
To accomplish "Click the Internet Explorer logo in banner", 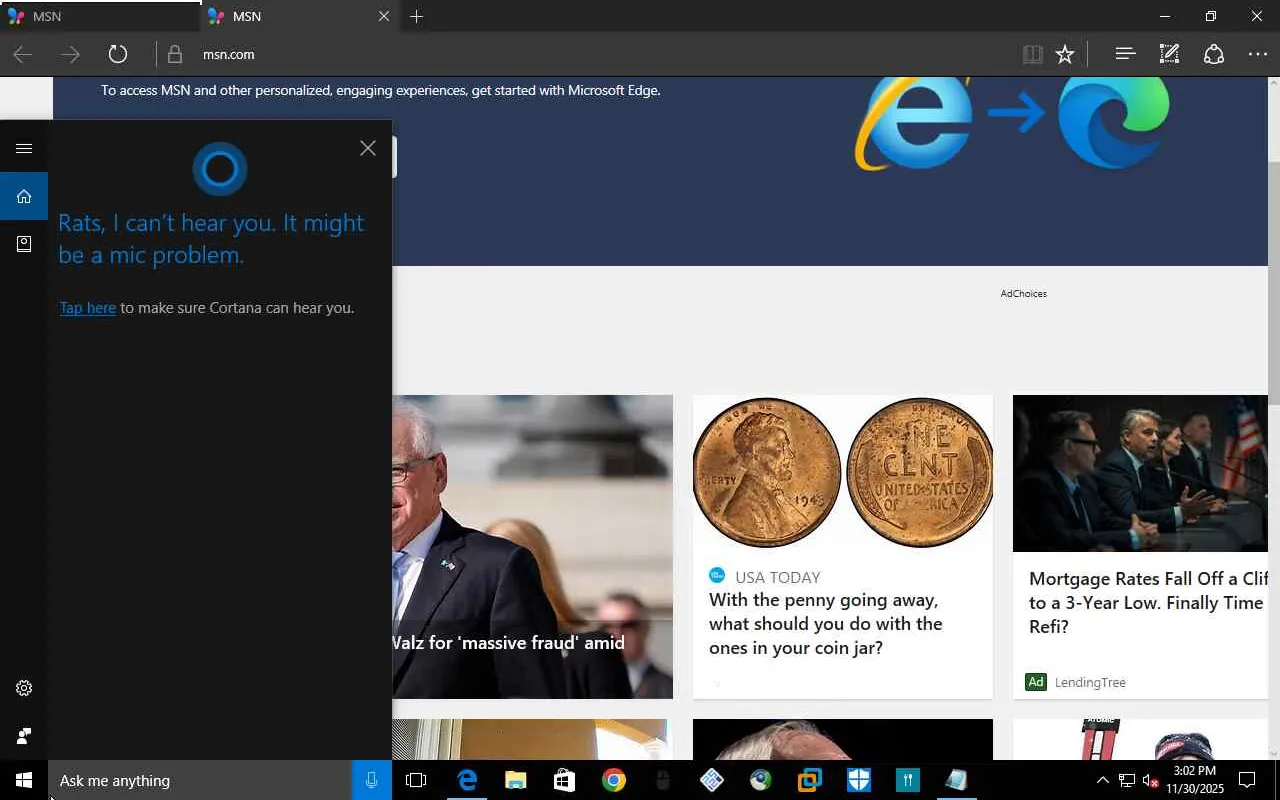I will pos(912,122).
